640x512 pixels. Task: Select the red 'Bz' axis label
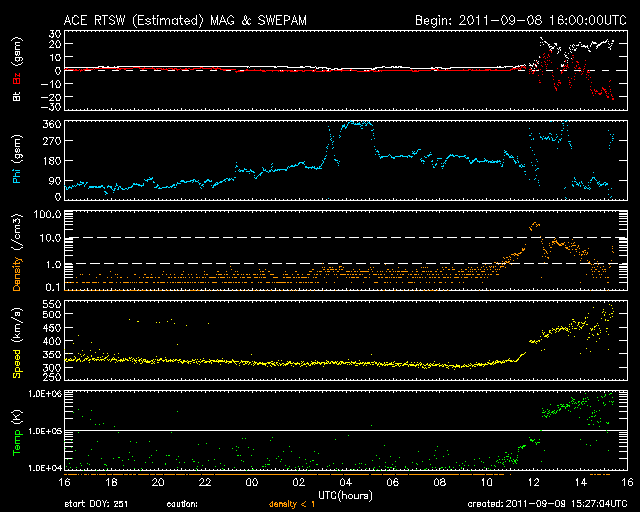point(17,78)
